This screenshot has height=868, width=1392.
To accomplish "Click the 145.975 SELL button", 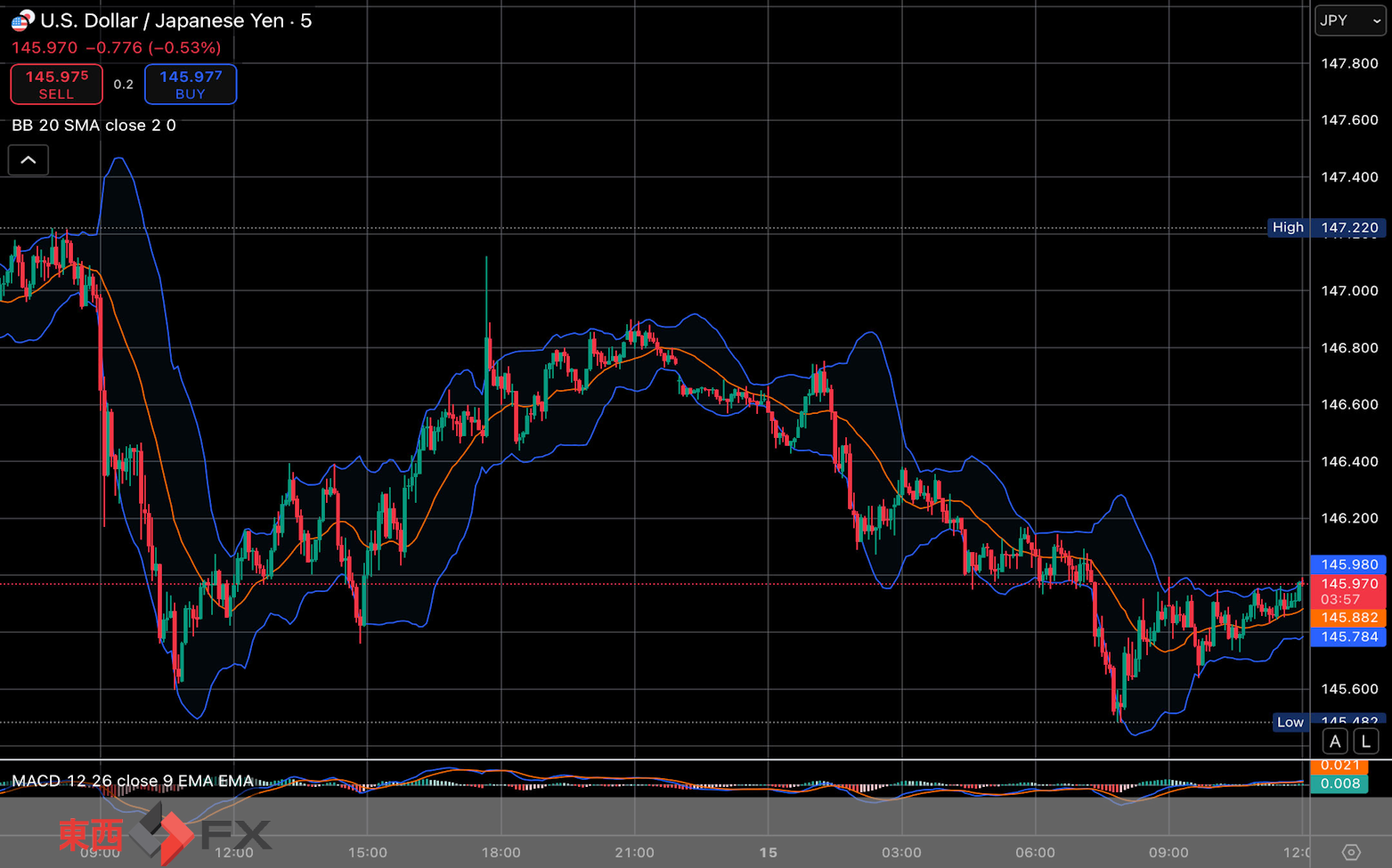I will click(x=57, y=85).
